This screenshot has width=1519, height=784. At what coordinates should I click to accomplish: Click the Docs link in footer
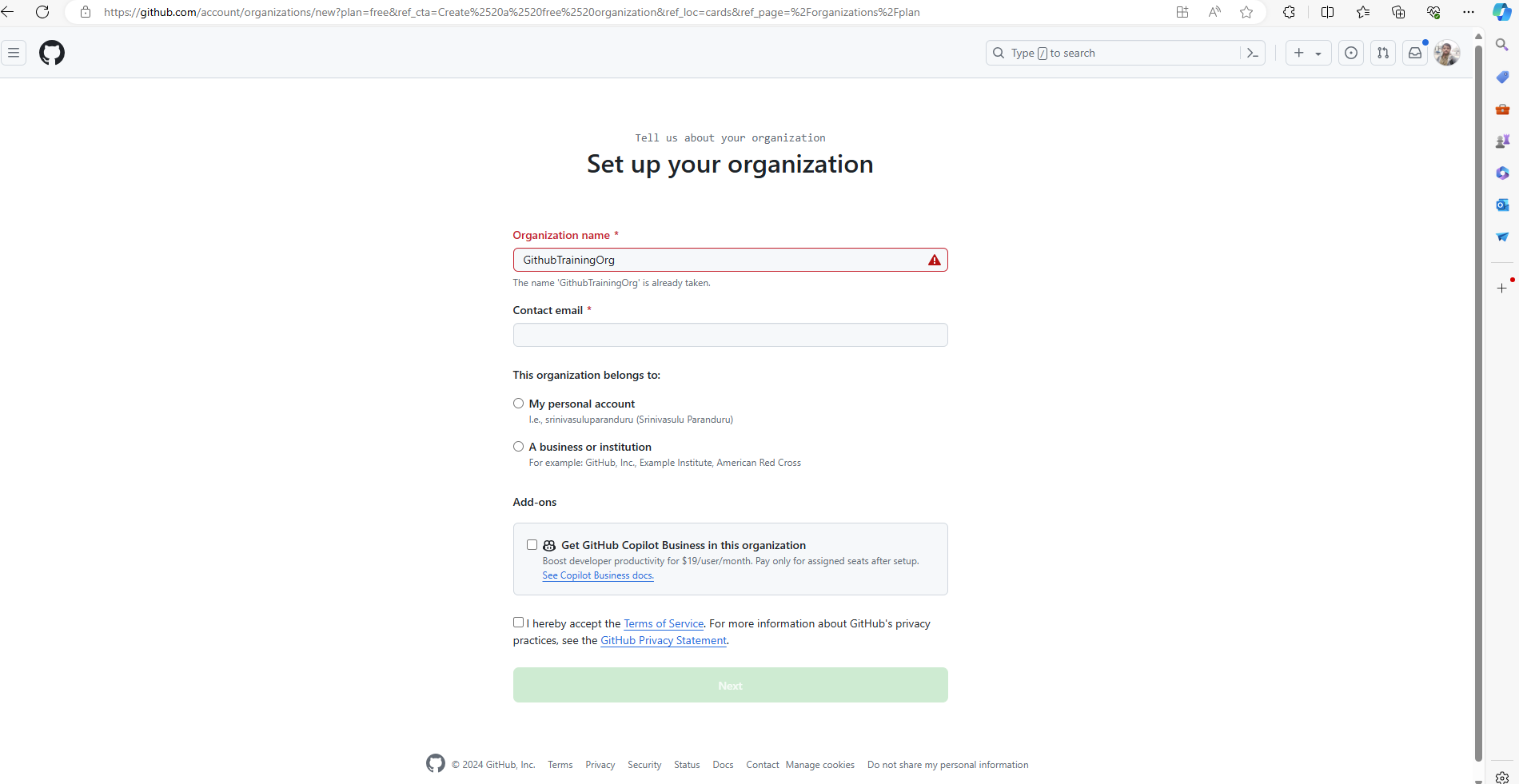click(x=723, y=765)
